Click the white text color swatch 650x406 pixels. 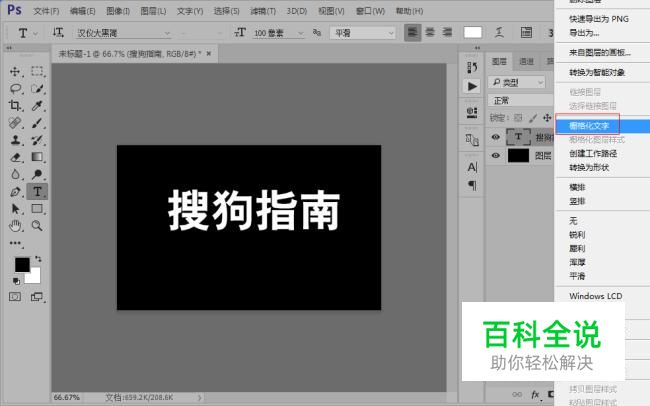tap(472, 32)
